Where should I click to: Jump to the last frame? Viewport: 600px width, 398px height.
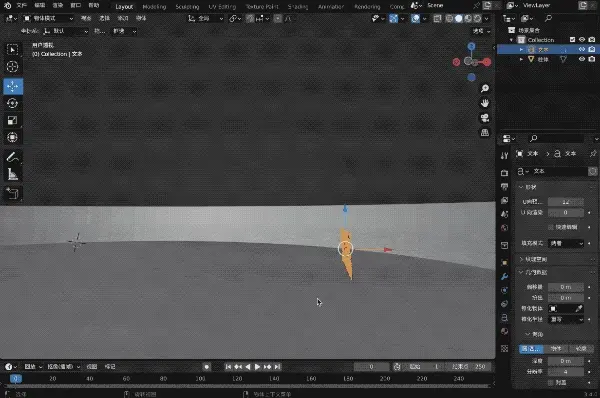(x=277, y=367)
